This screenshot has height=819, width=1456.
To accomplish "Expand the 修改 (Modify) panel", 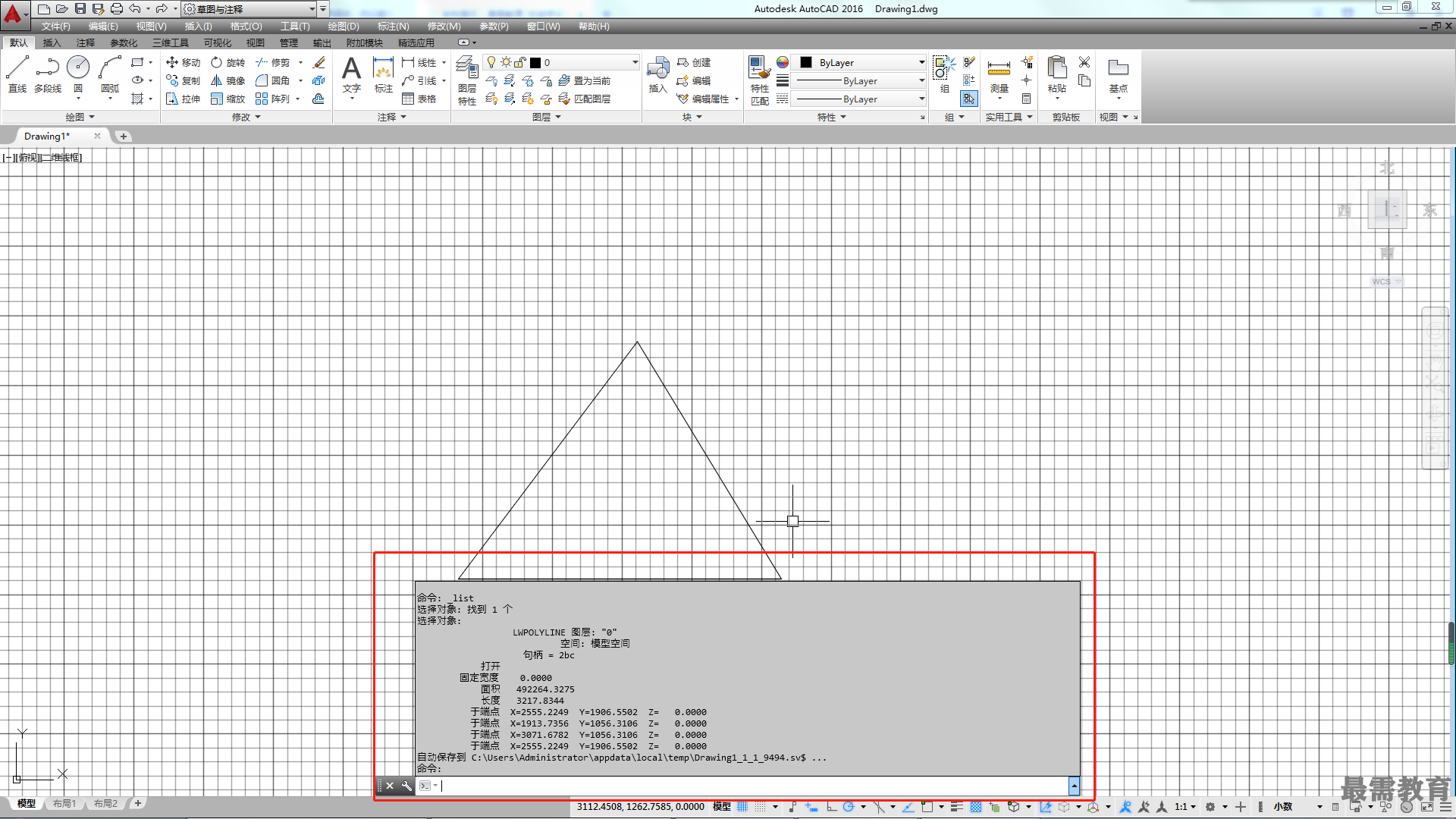I will (246, 117).
